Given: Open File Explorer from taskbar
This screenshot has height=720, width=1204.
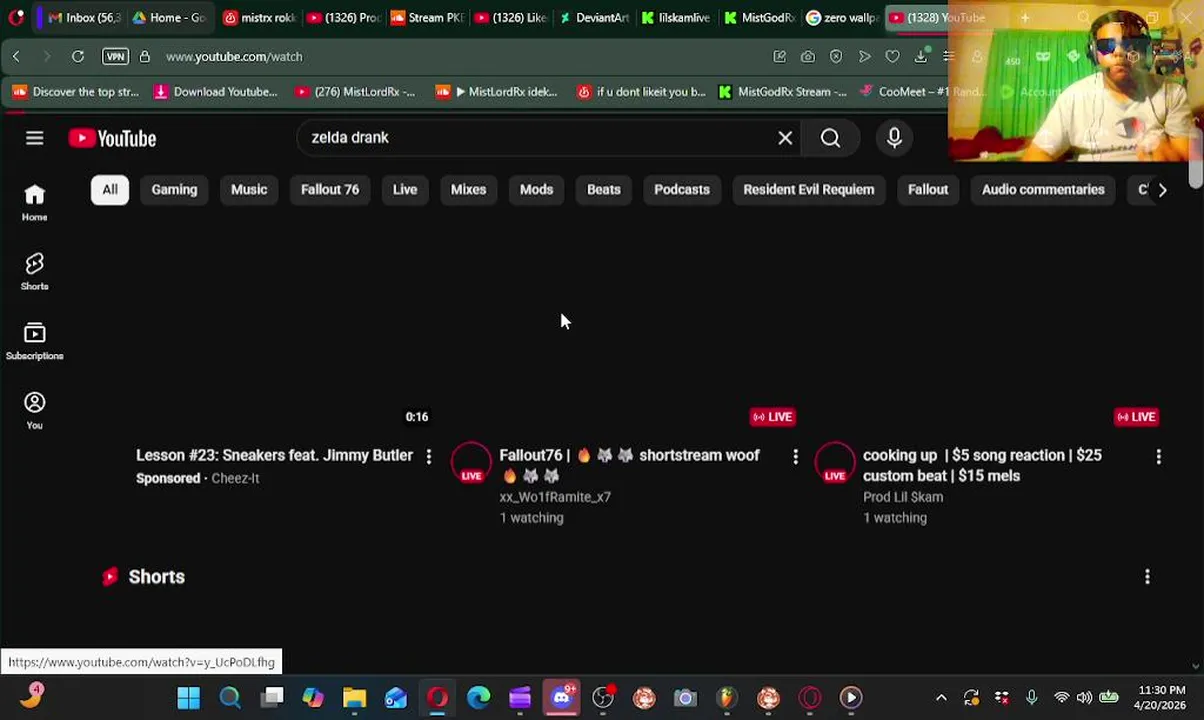Looking at the screenshot, I should point(354,698).
